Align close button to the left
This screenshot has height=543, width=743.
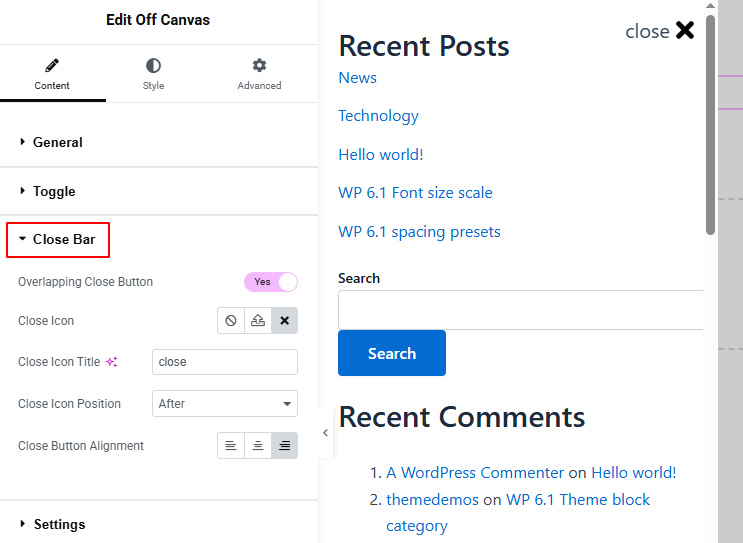pos(231,446)
